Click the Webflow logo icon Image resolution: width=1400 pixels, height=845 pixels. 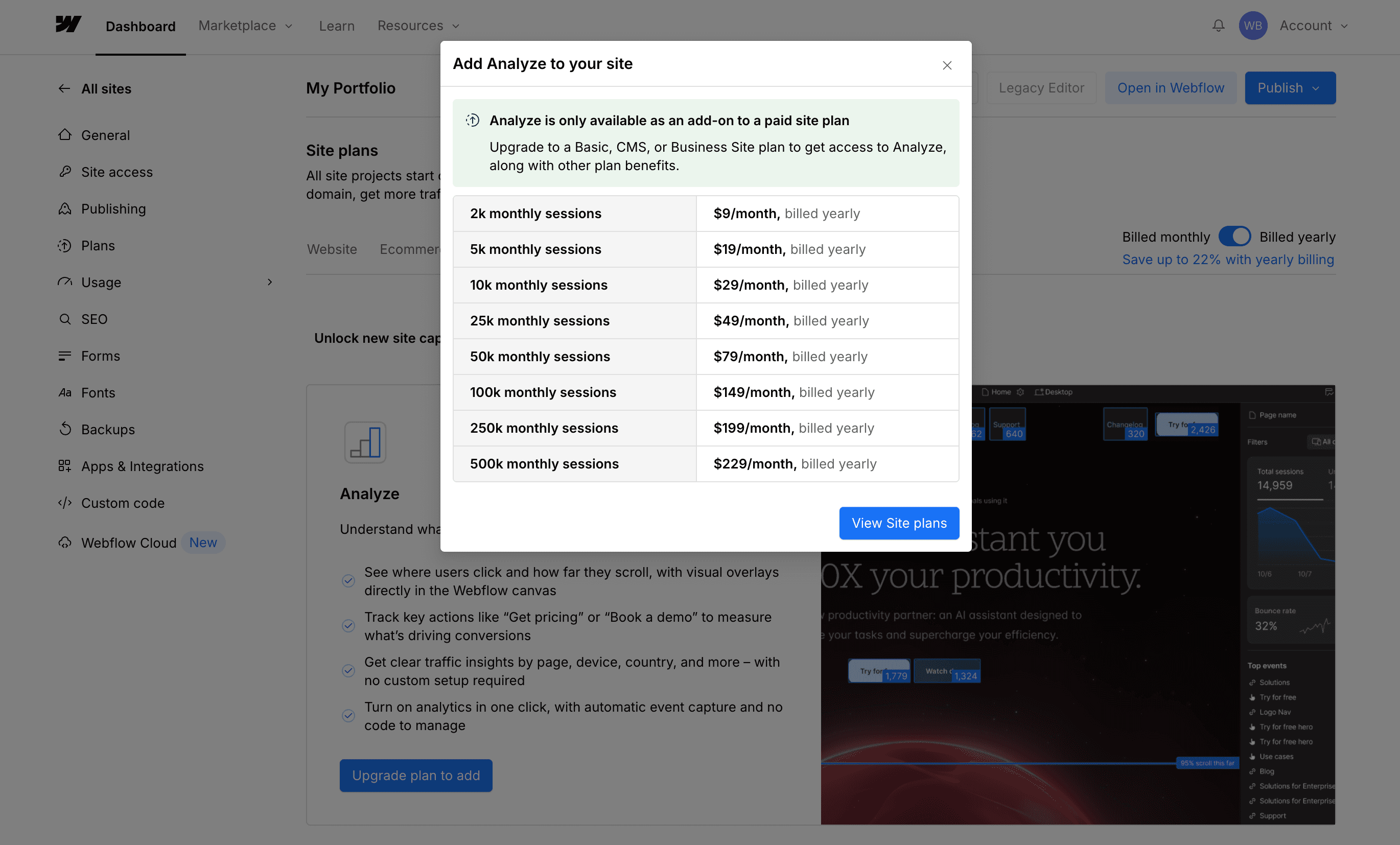pos(68,25)
